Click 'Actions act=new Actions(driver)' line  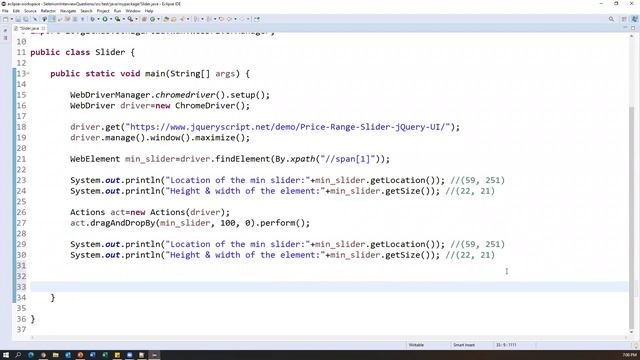150,212
